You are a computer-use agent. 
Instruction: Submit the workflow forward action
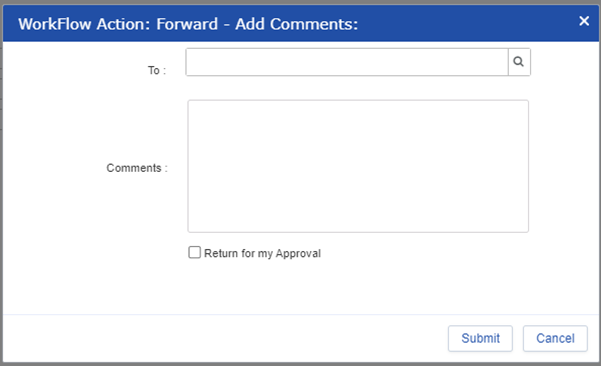(x=480, y=338)
